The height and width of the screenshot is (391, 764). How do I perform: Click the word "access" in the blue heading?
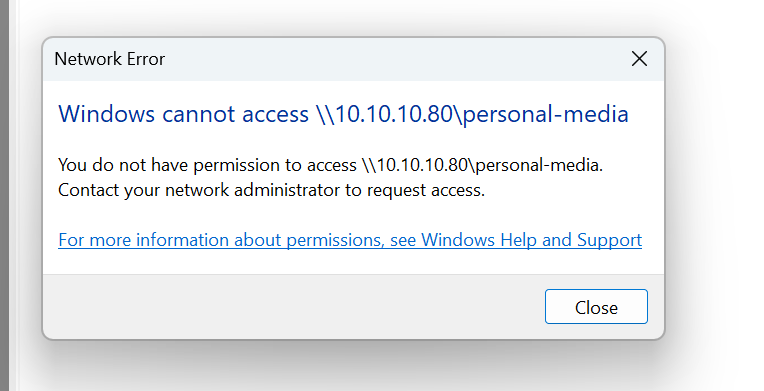[x=275, y=115]
